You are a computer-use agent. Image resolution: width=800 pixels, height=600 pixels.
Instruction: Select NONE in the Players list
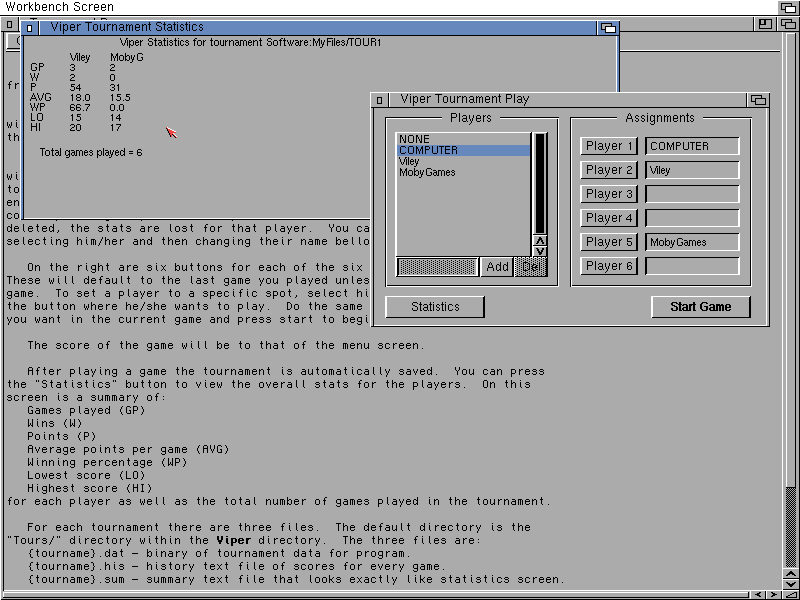click(464, 139)
